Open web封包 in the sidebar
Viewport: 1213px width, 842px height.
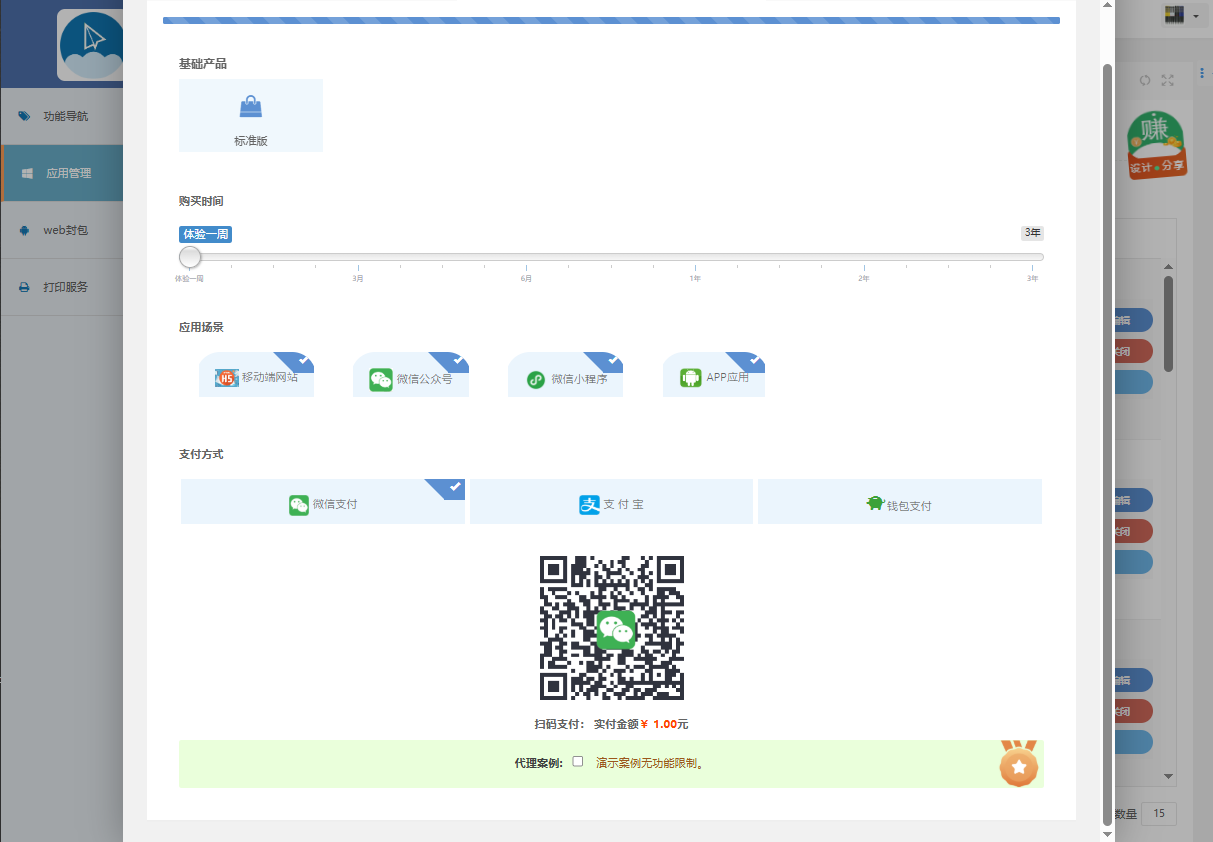point(62,230)
